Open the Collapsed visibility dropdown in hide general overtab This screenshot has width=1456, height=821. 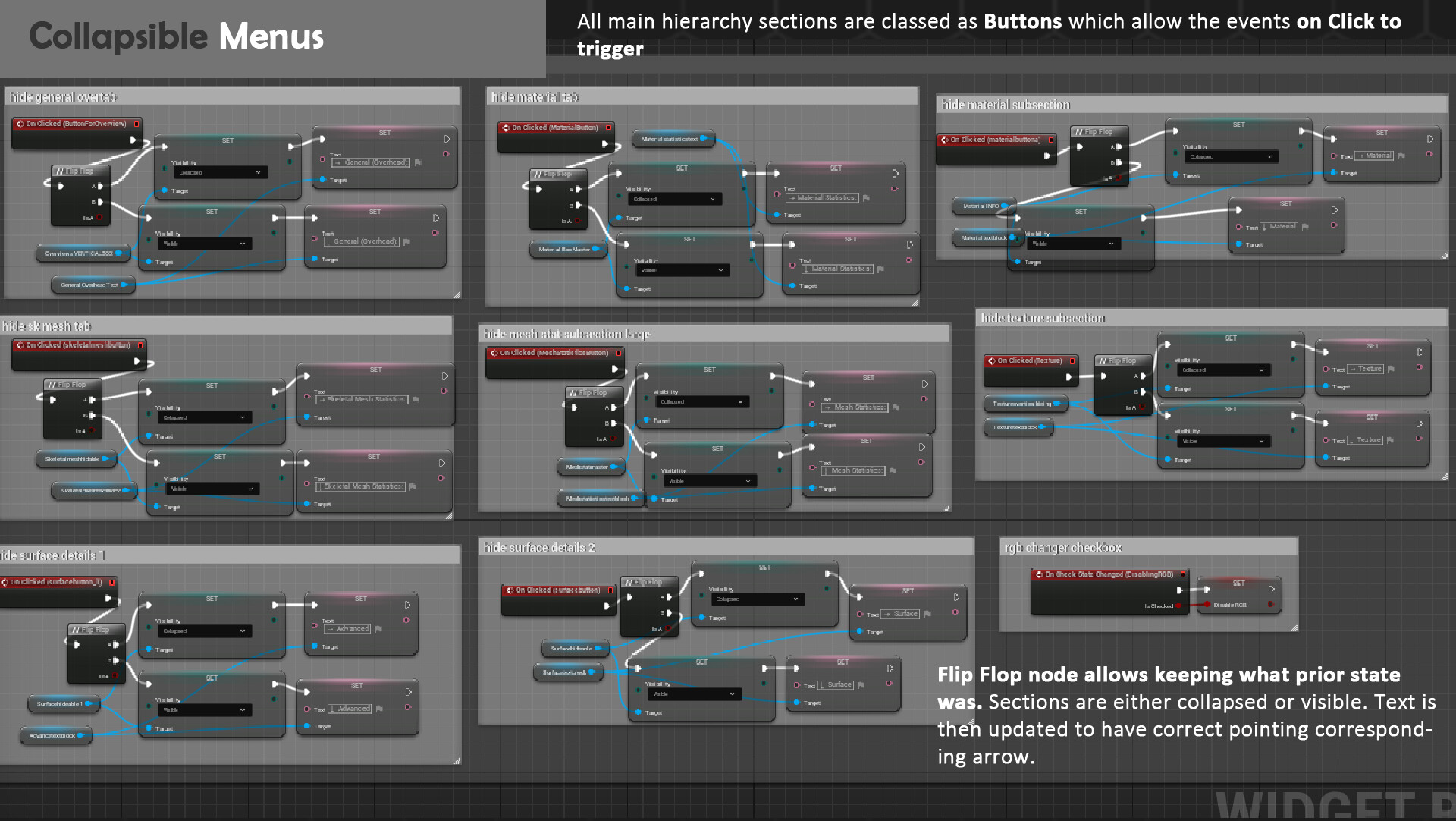click(x=221, y=173)
